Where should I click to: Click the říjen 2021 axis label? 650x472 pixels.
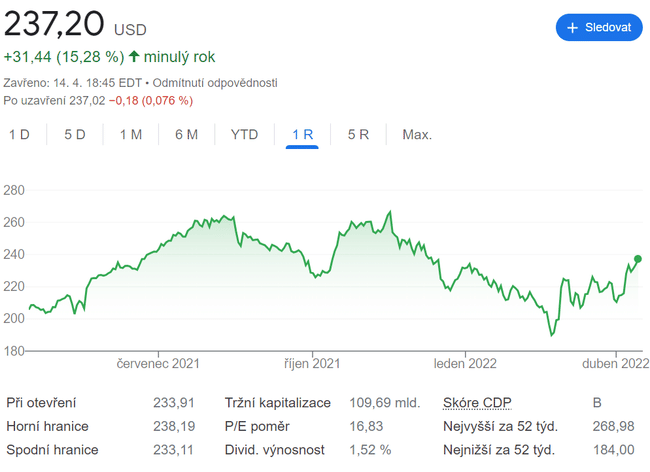(x=313, y=365)
